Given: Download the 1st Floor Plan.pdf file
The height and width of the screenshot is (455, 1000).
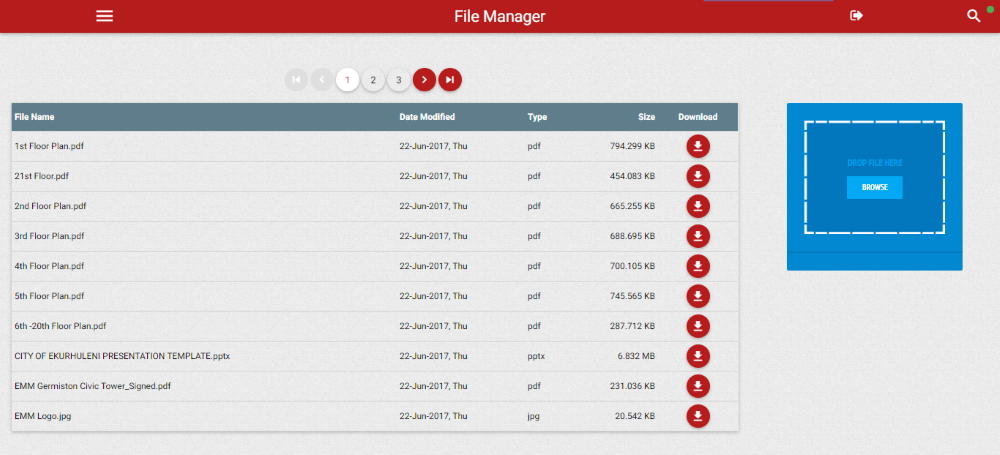Looking at the screenshot, I should pos(698,146).
